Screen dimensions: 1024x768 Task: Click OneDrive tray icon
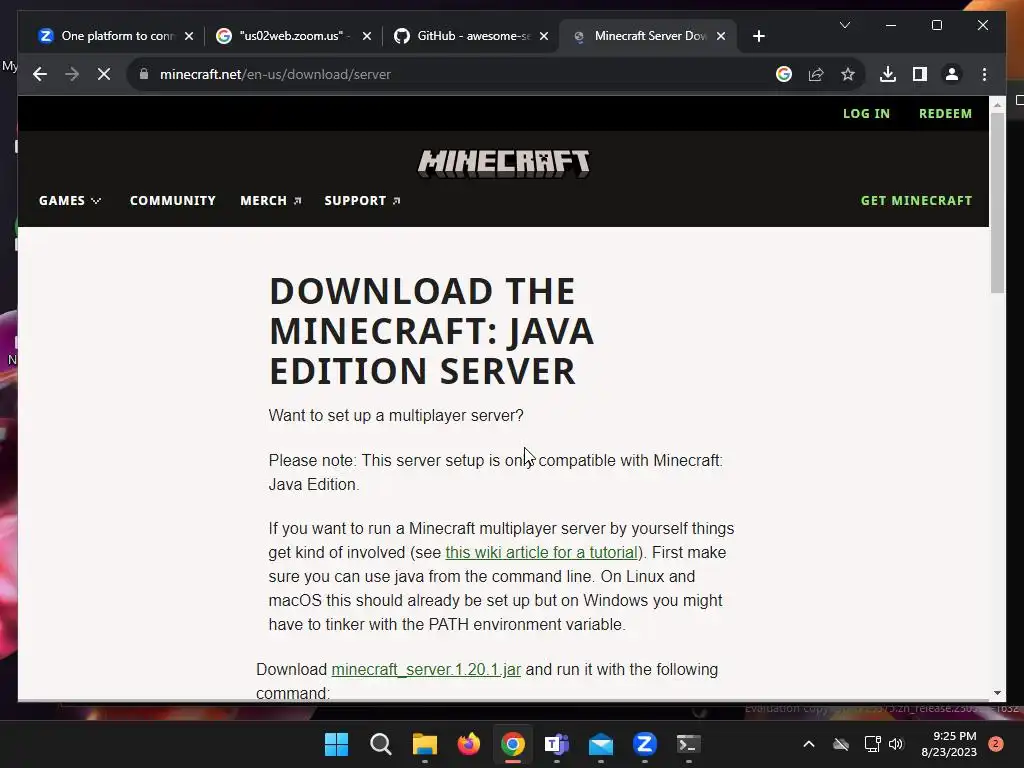coord(841,744)
